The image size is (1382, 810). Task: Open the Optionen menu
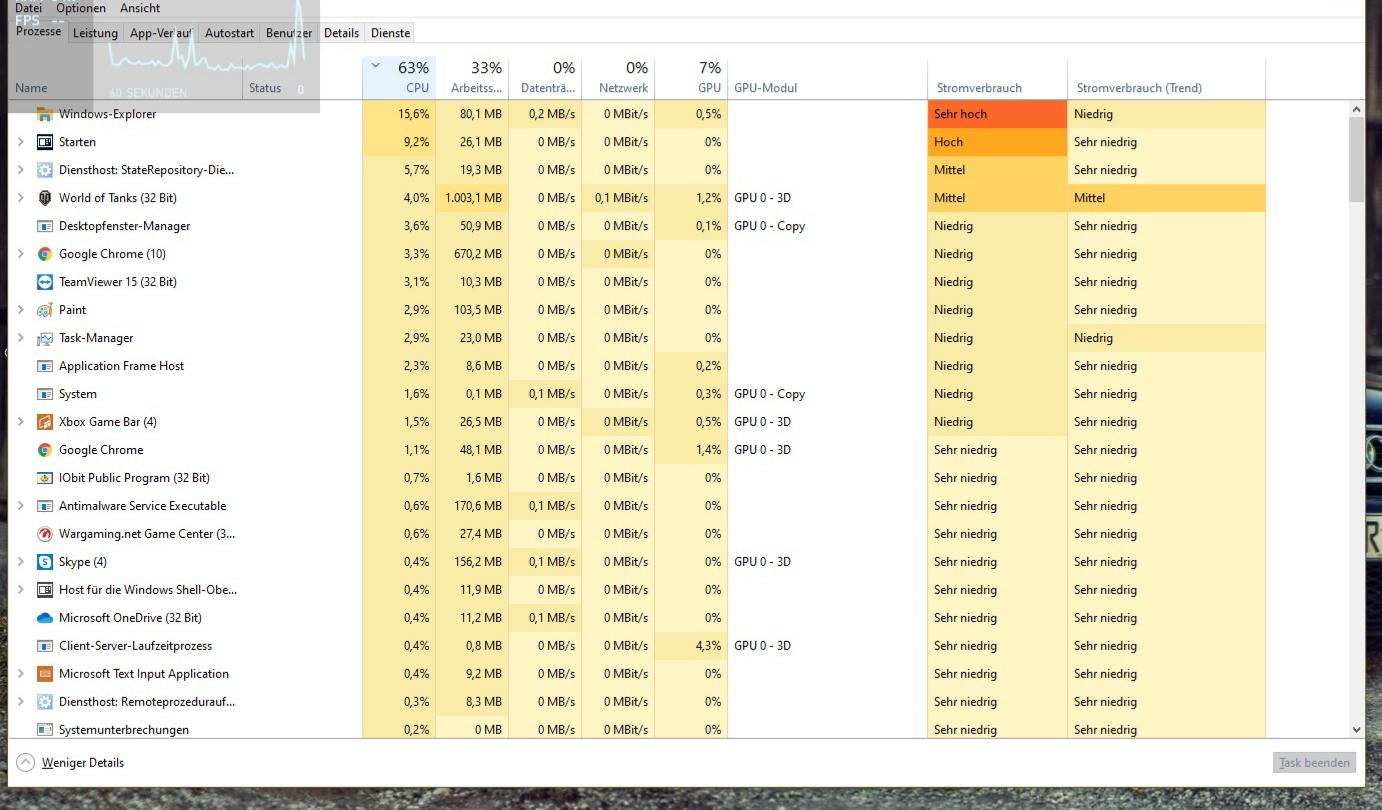[x=80, y=8]
